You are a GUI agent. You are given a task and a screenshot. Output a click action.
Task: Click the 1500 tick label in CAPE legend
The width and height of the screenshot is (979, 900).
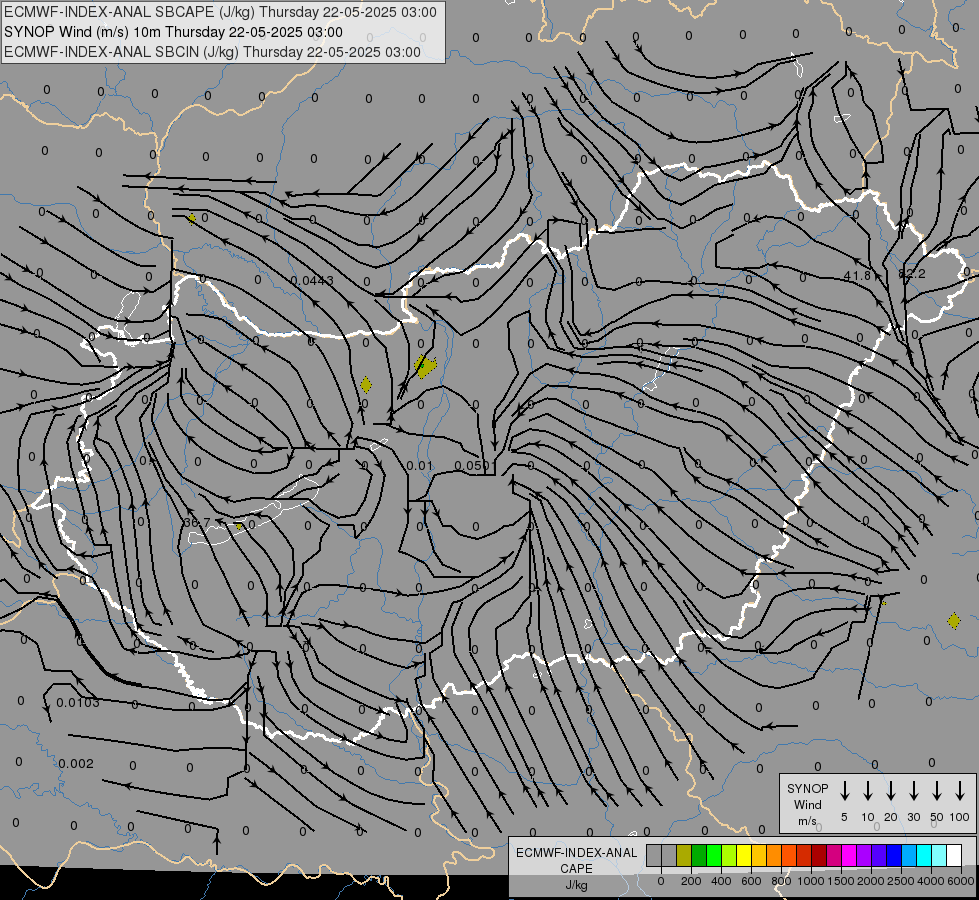pyautogui.click(x=841, y=881)
